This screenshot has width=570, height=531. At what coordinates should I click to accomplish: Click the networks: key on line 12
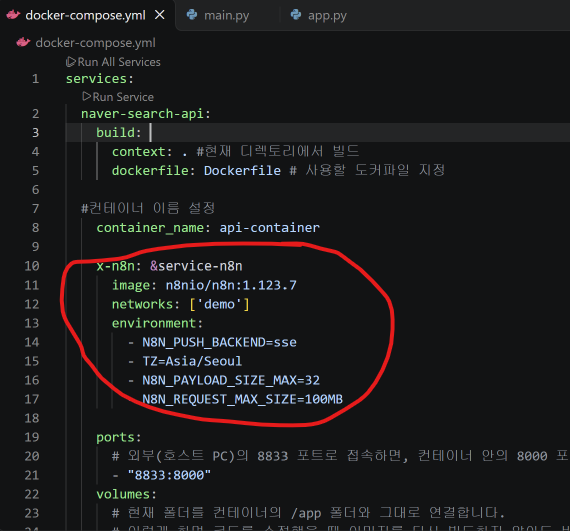pos(146,304)
